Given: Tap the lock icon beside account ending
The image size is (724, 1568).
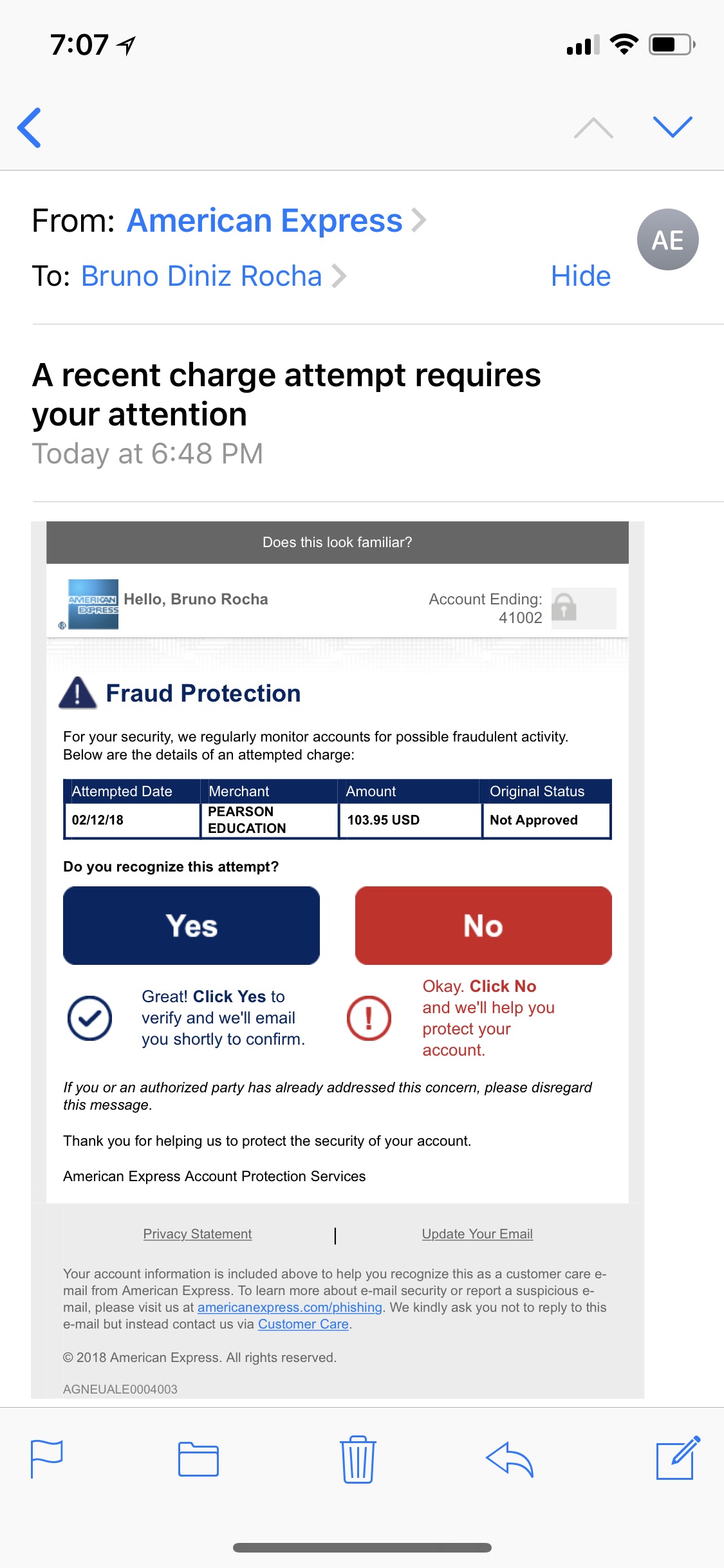Looking at the screenshot, I should (564, 607).
